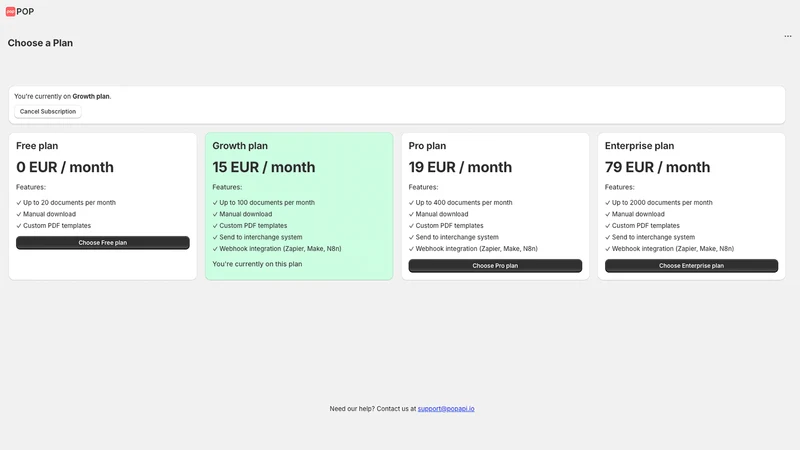The image size is (800, 450).
Task: Click 'Send to interchange system' in Pro plan
Action: 457,237
